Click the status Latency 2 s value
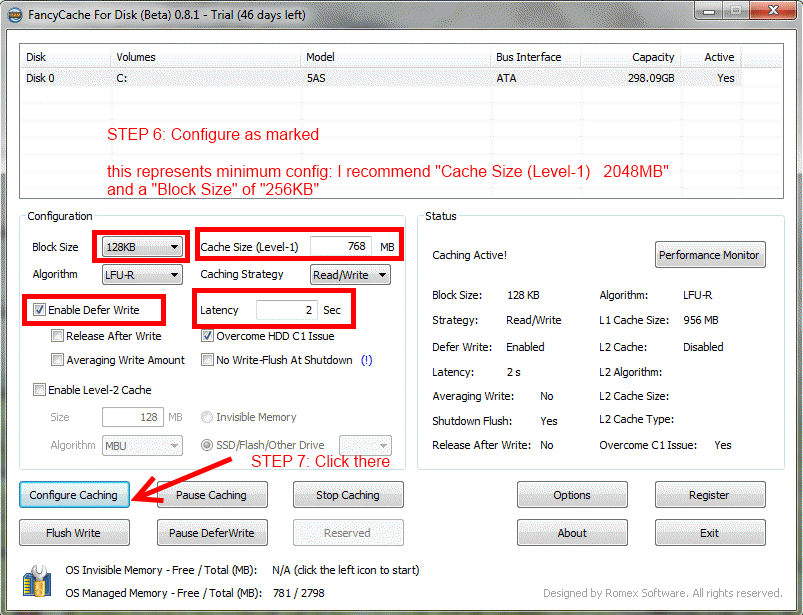The height and width of the screenshot is (615, 803). (514, 372)
